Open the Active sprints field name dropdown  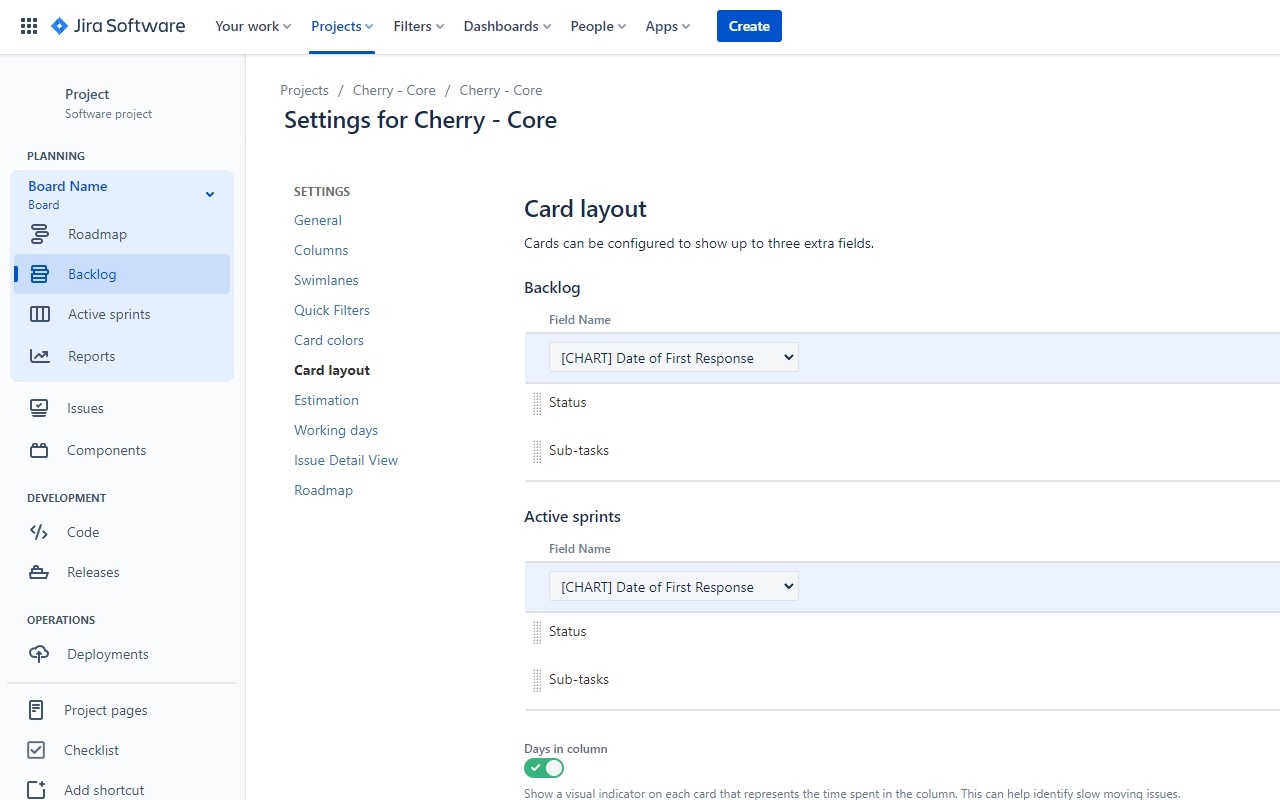(673, 586)
